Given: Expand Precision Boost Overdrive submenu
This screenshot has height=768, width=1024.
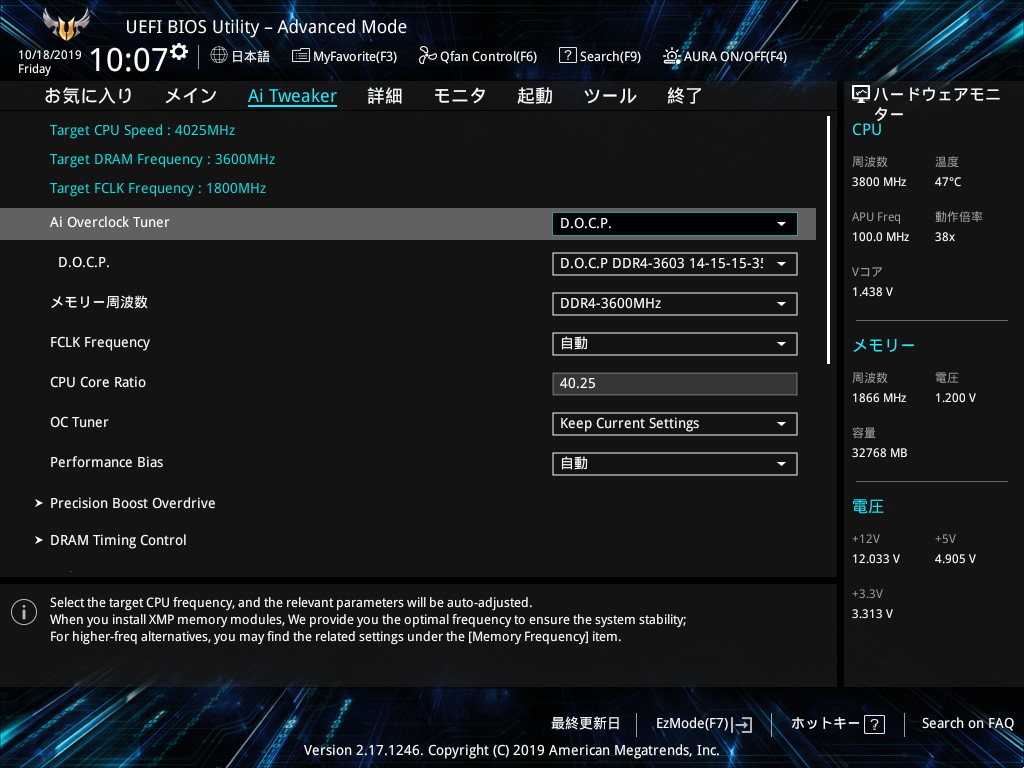Looking at the screenshot, I should click(x=132, y=504).
